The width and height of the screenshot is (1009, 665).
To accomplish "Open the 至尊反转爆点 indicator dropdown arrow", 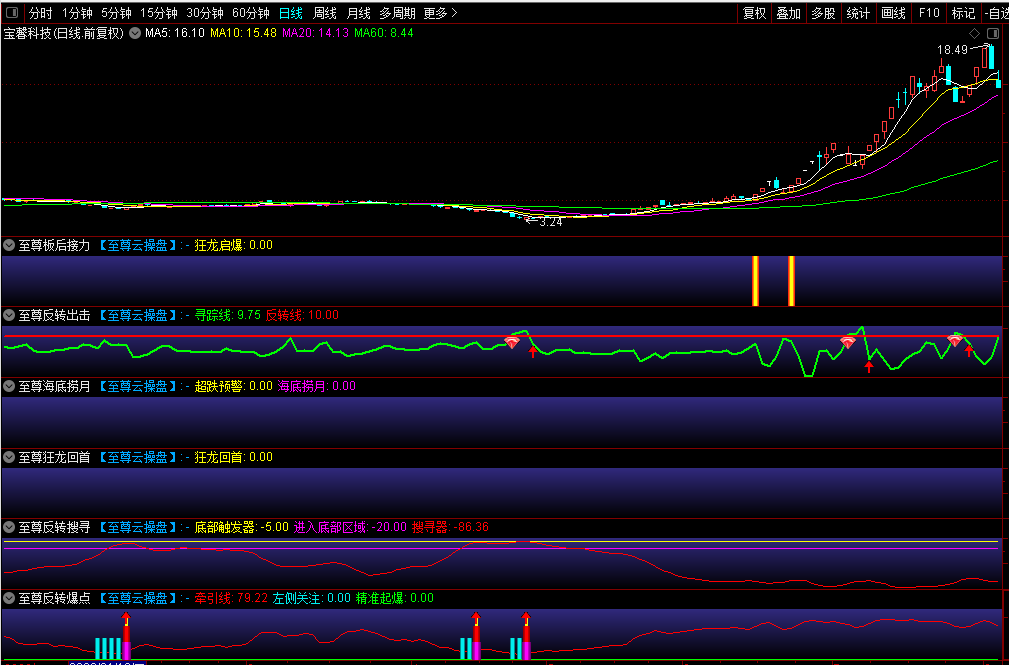I will 10,598.
